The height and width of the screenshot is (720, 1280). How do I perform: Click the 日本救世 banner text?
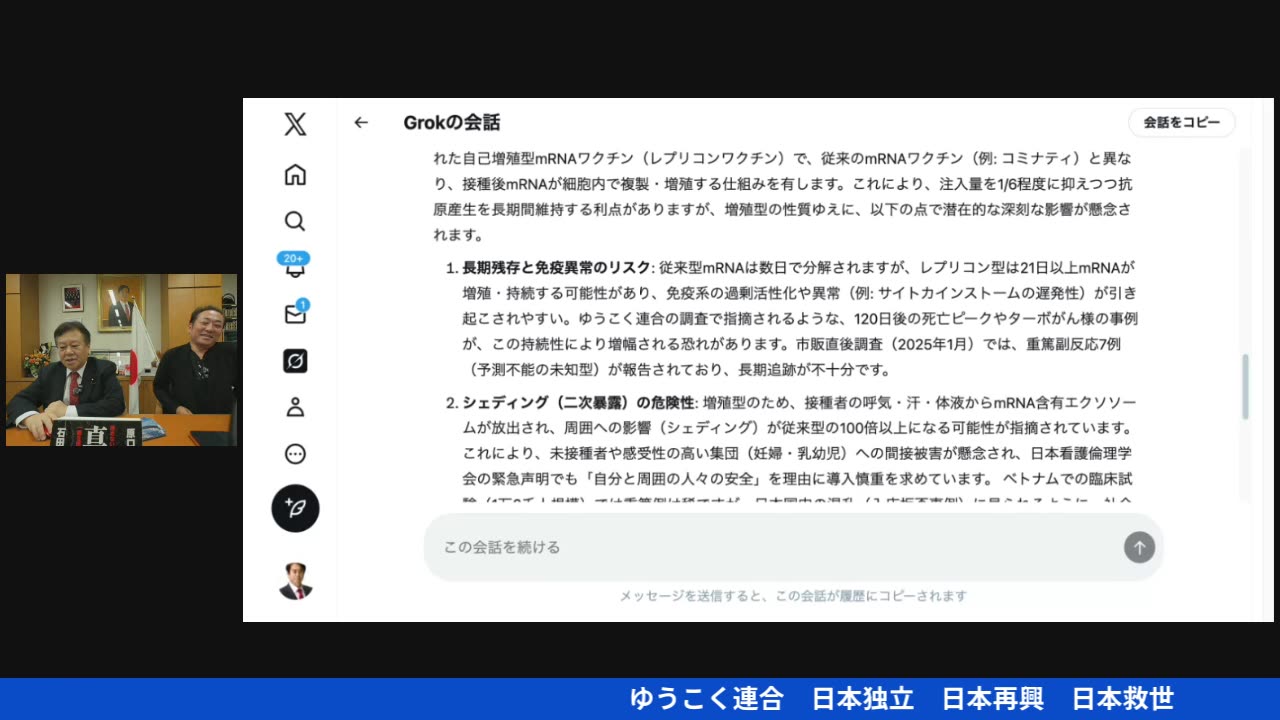1123,698
